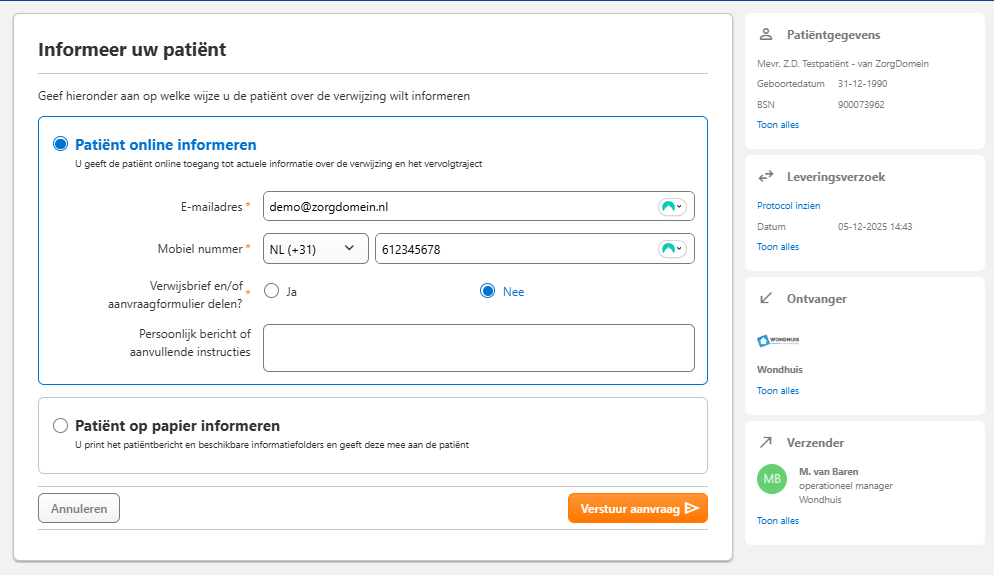The width and height of the screenshot is (994, 575).
Task: Expand Toon alles under Leveringsverzoek
Action: [778, 247]
